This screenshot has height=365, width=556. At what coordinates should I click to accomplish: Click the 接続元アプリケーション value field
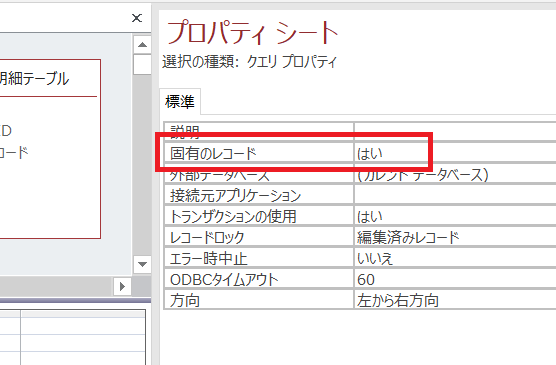pyautogui.click(x=455, y=195)
